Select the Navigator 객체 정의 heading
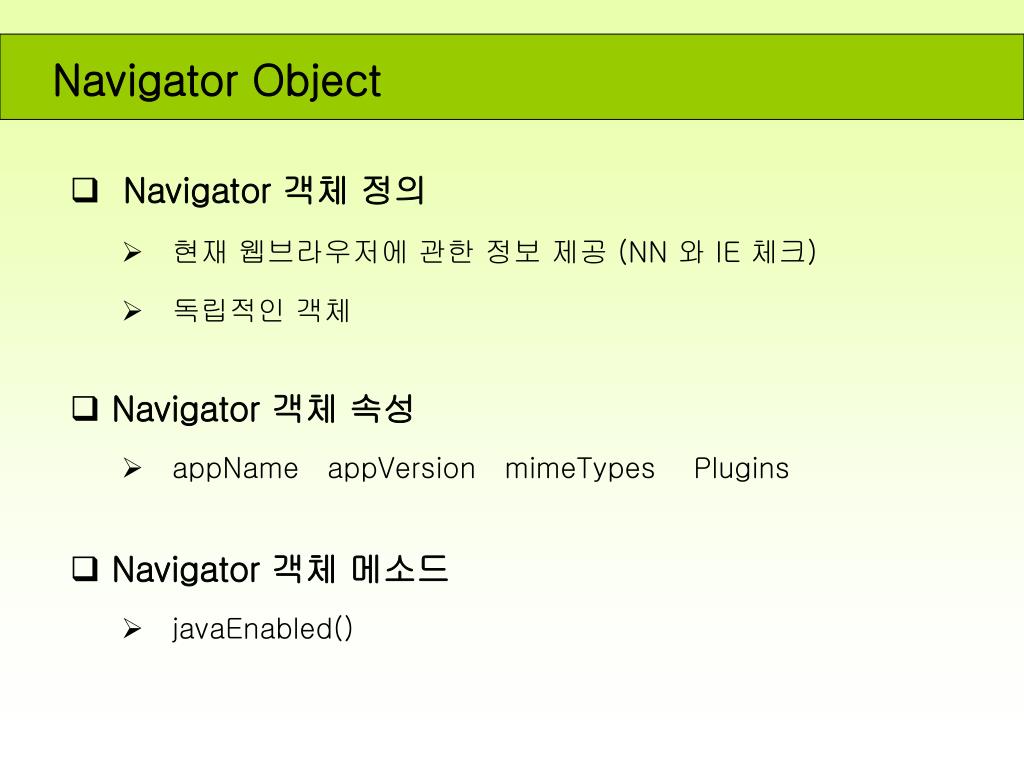Screen dimensions: 1024x768 pos(274,191)
